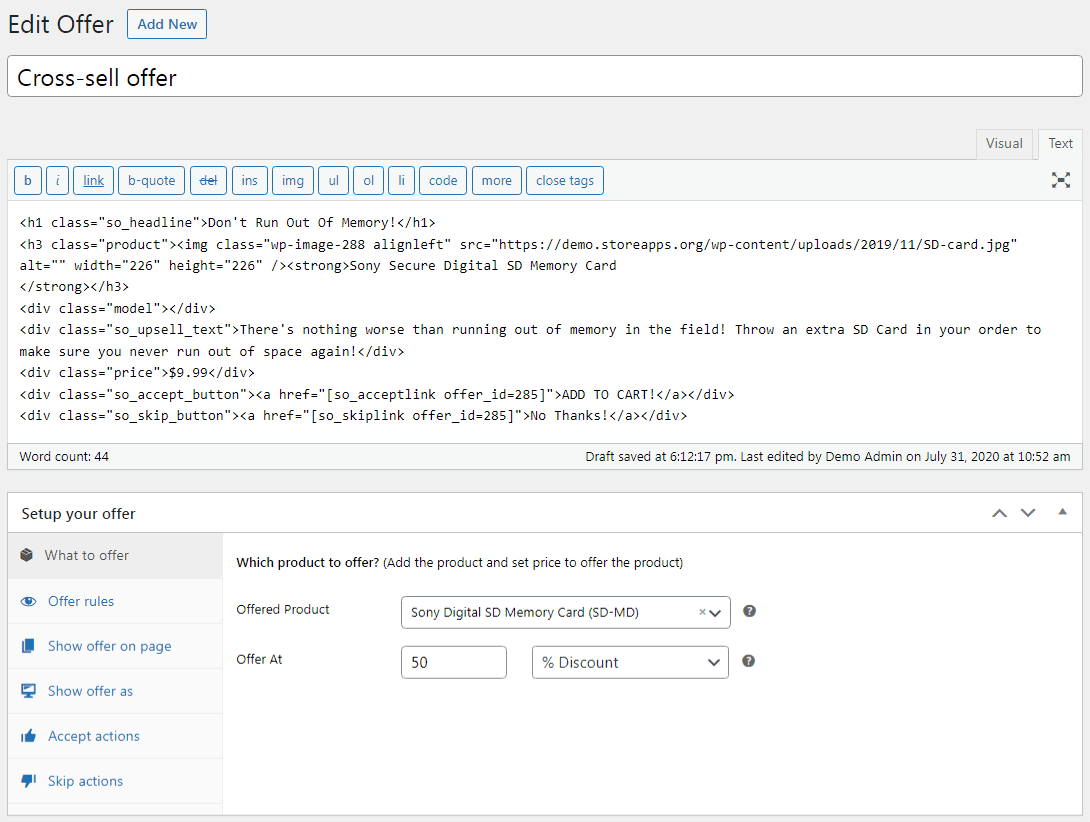Move Setup your offer panel down
Screen dimensions: 1090x822
1028,513
